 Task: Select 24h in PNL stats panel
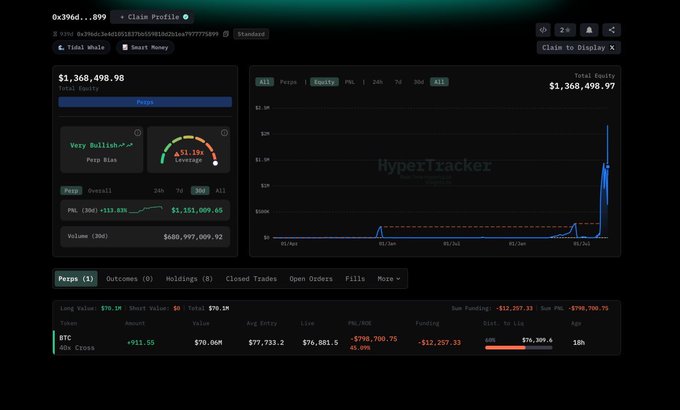point(159,190)
